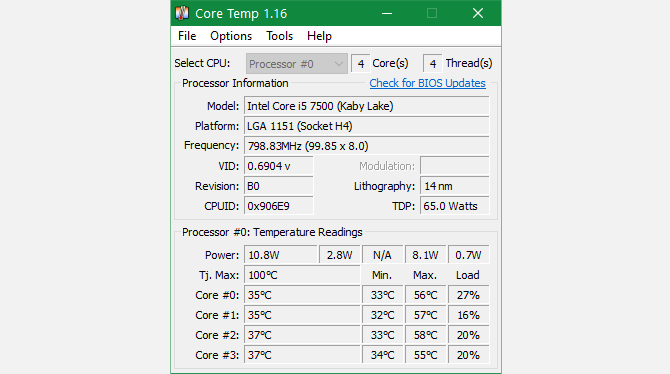Click the Check for BIOS Updates link
Screen dimensions: 670x374
pyautogui.click(x=427, y=83)
